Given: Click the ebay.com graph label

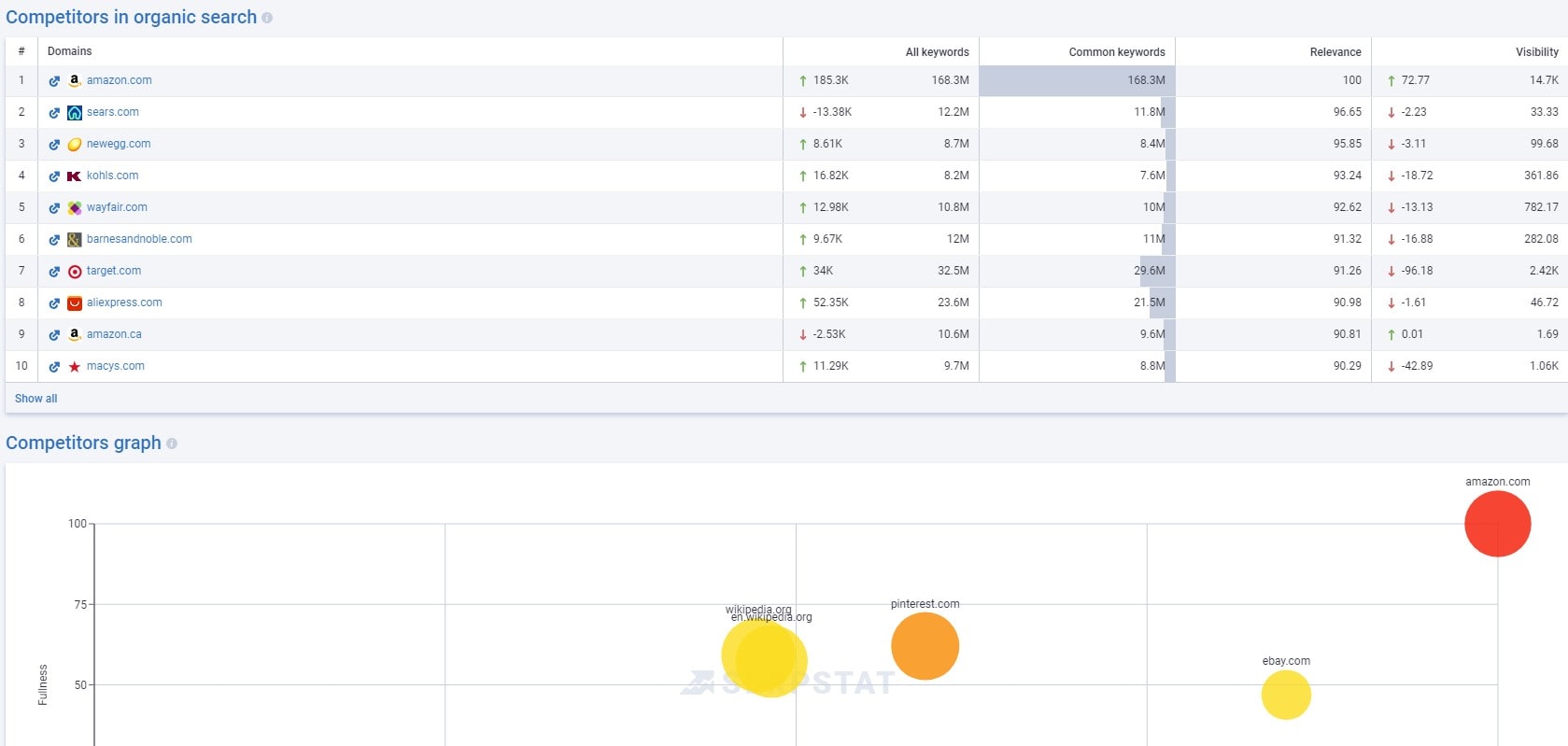Looking at the screenshot, I should (1286, 661).
